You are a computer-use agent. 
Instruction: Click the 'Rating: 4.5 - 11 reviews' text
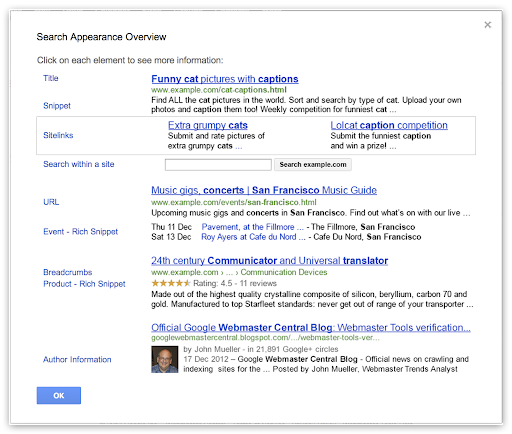pyautogui.click(x=235, y=283)
